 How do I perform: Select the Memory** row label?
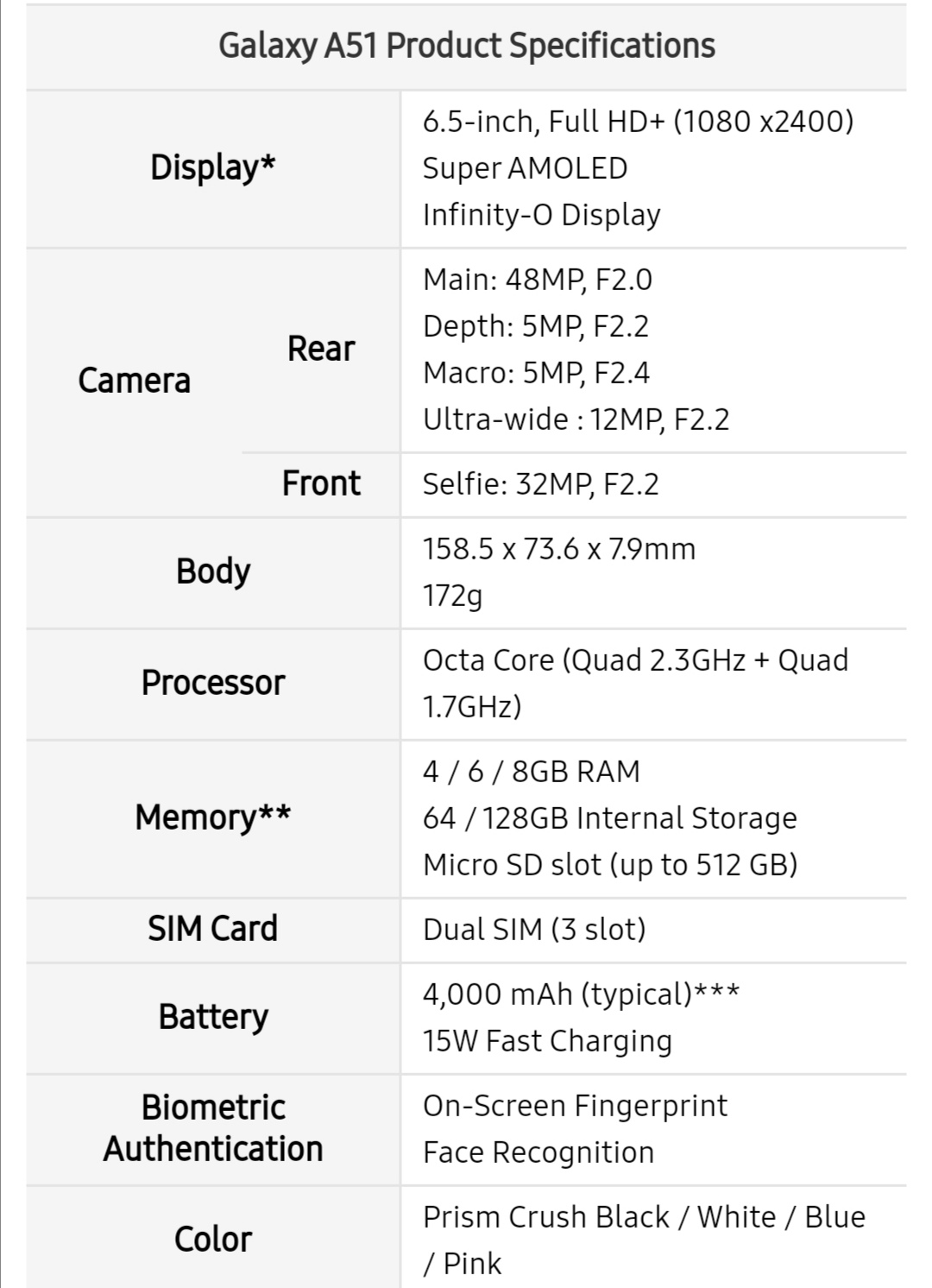pyautogui.click(x=213, y=818)
